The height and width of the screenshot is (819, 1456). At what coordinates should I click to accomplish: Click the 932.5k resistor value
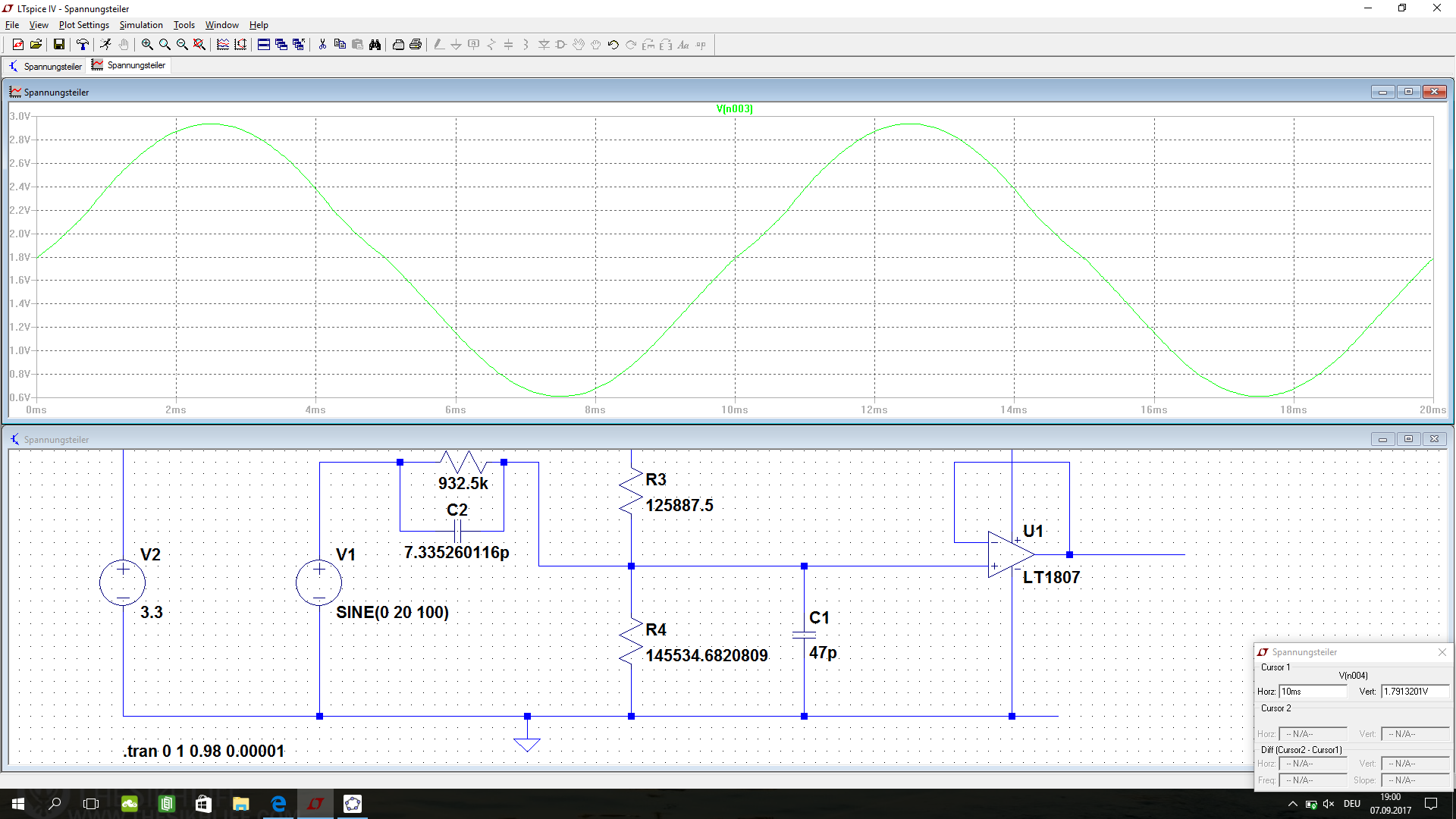(463, 483)
